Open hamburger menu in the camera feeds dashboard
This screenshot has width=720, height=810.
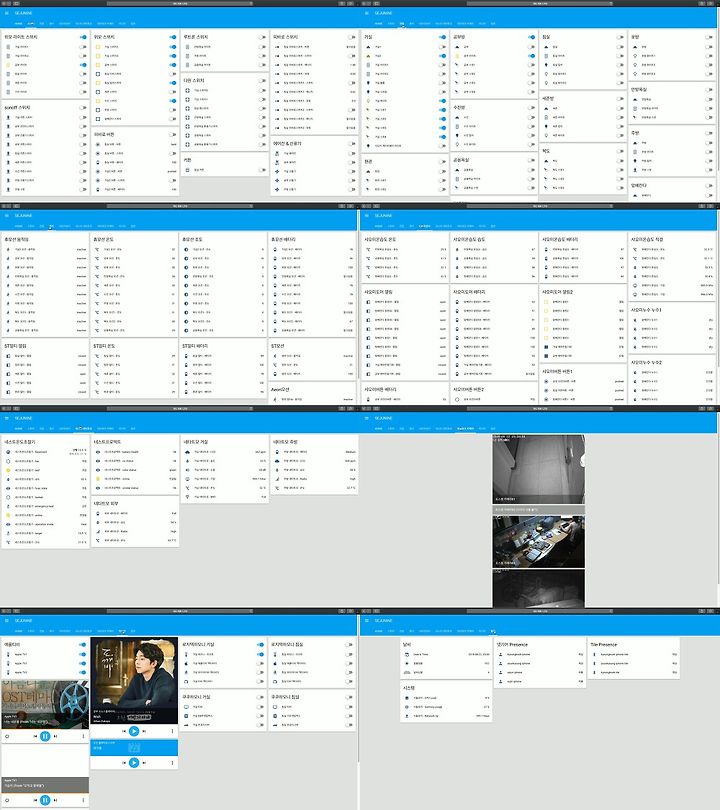367,418
